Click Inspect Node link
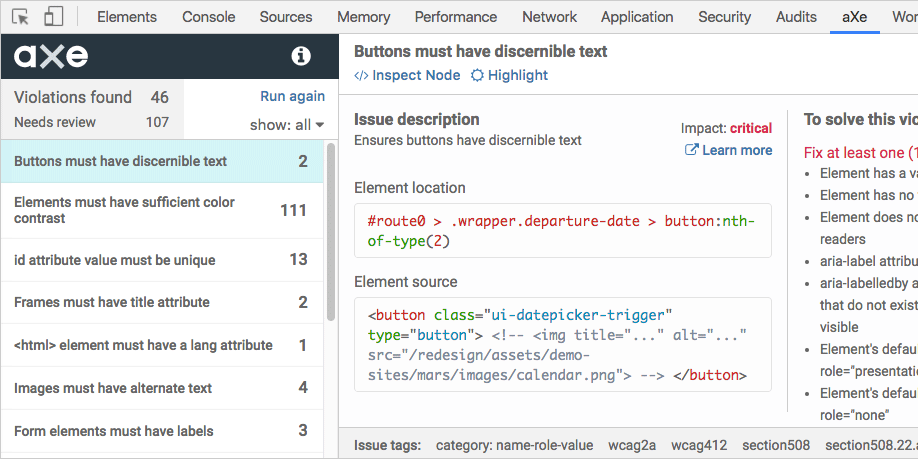918x459 pixels. pyautogui.click(x=407, y=76)
